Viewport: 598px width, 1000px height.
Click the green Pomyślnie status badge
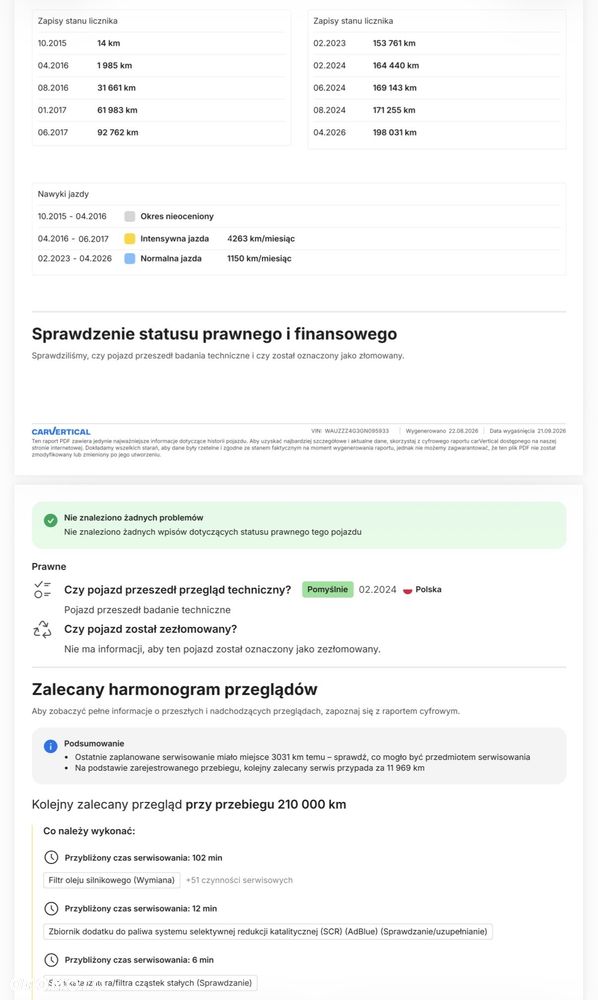coord(327,589)
